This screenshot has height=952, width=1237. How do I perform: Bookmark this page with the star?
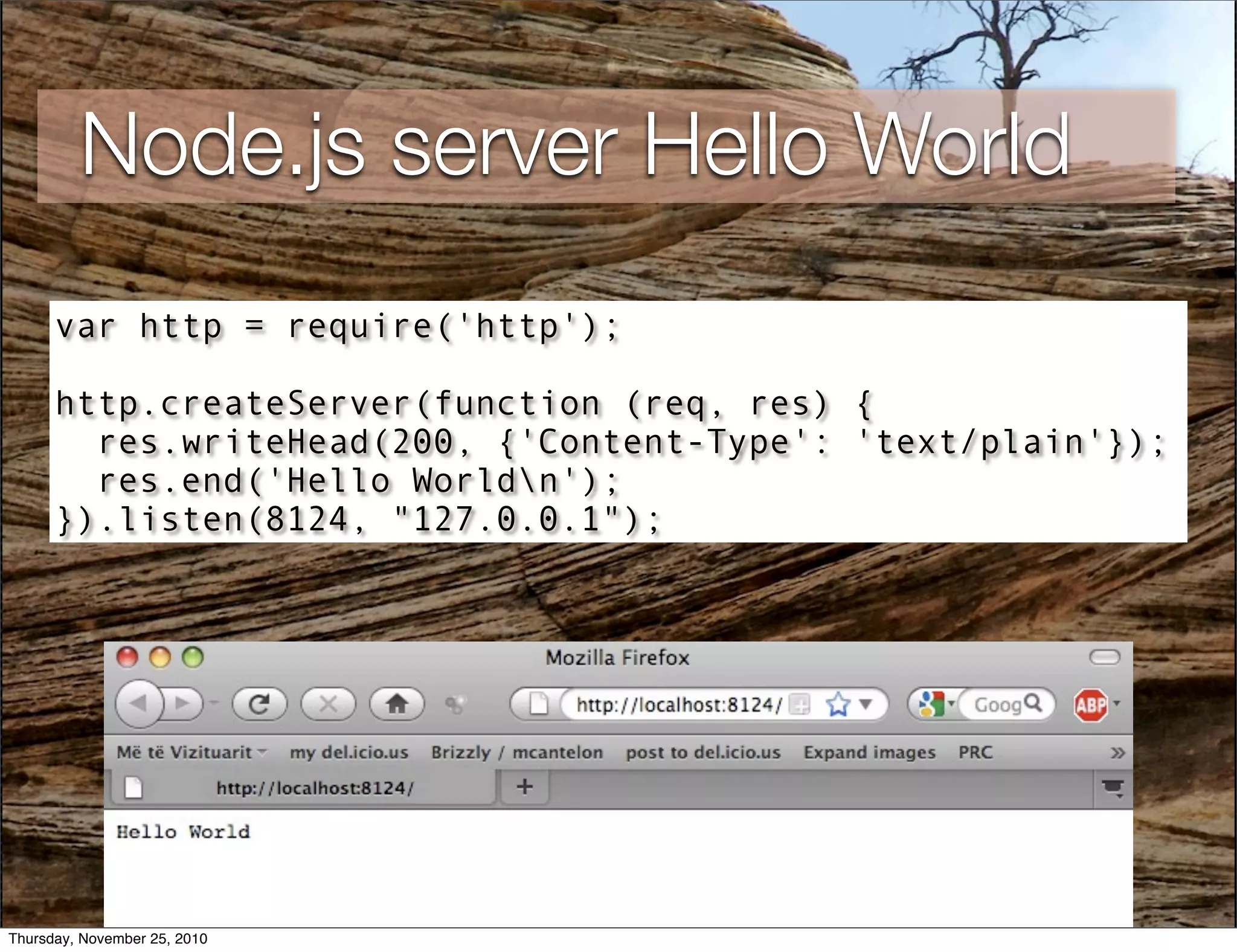pos(838,704)
